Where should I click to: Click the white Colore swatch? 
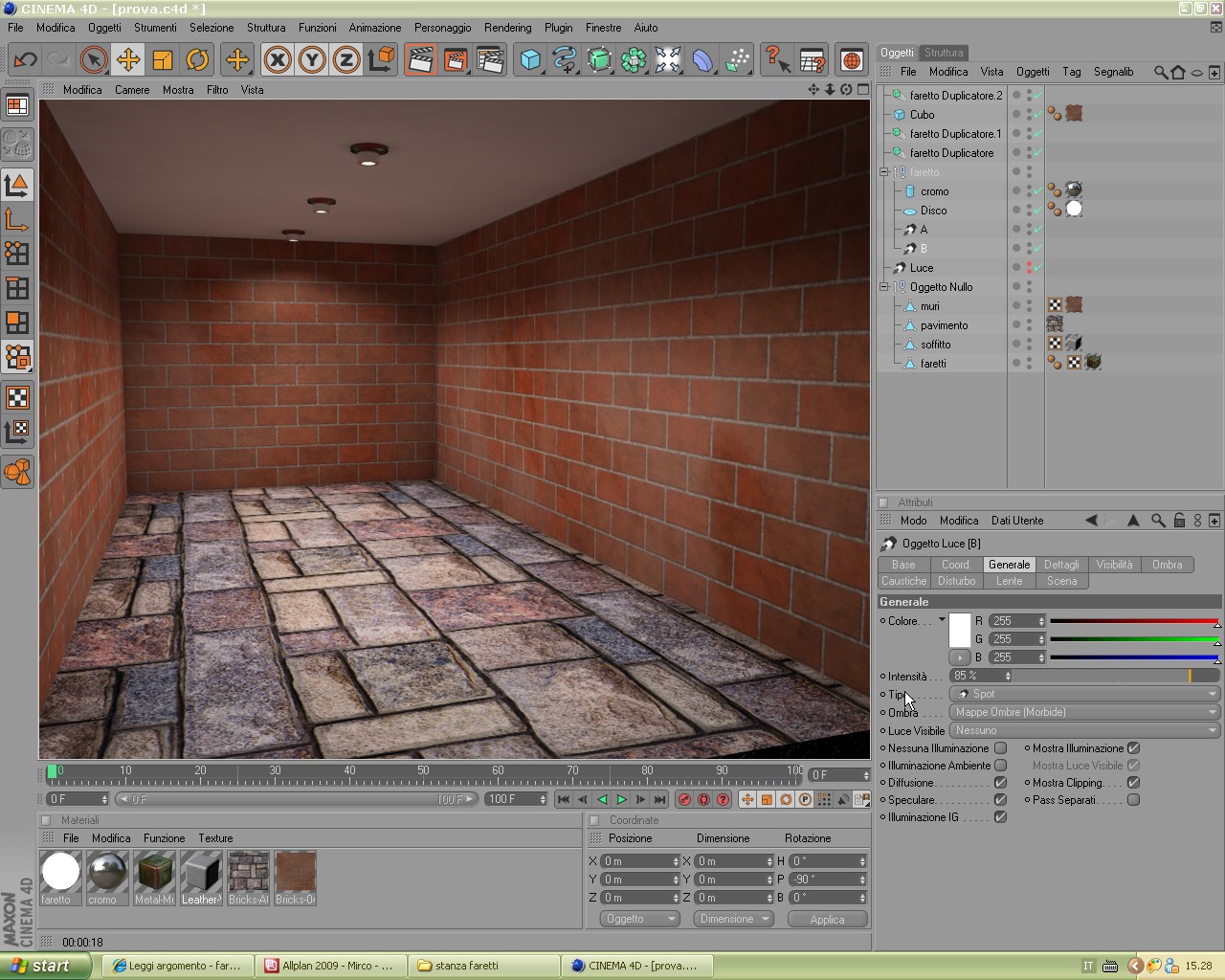point(959,631)
